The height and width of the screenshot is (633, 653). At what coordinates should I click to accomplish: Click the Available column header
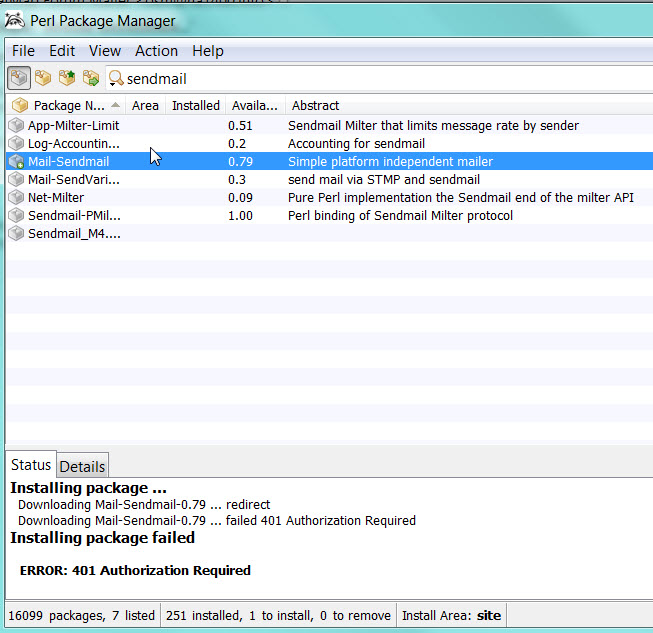coord(255,106)
